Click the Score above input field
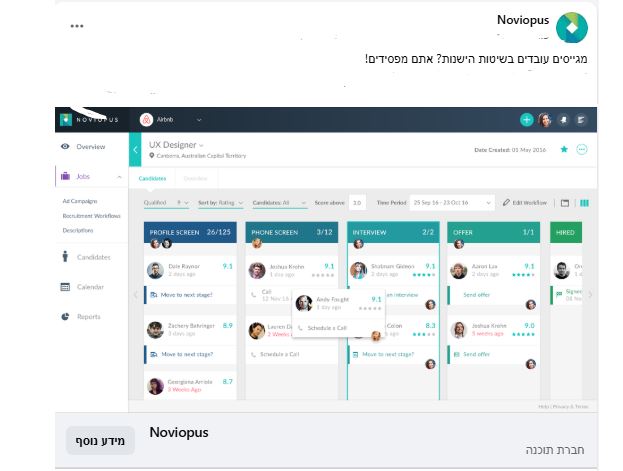 pyautogui.click(x=357, y=202)
